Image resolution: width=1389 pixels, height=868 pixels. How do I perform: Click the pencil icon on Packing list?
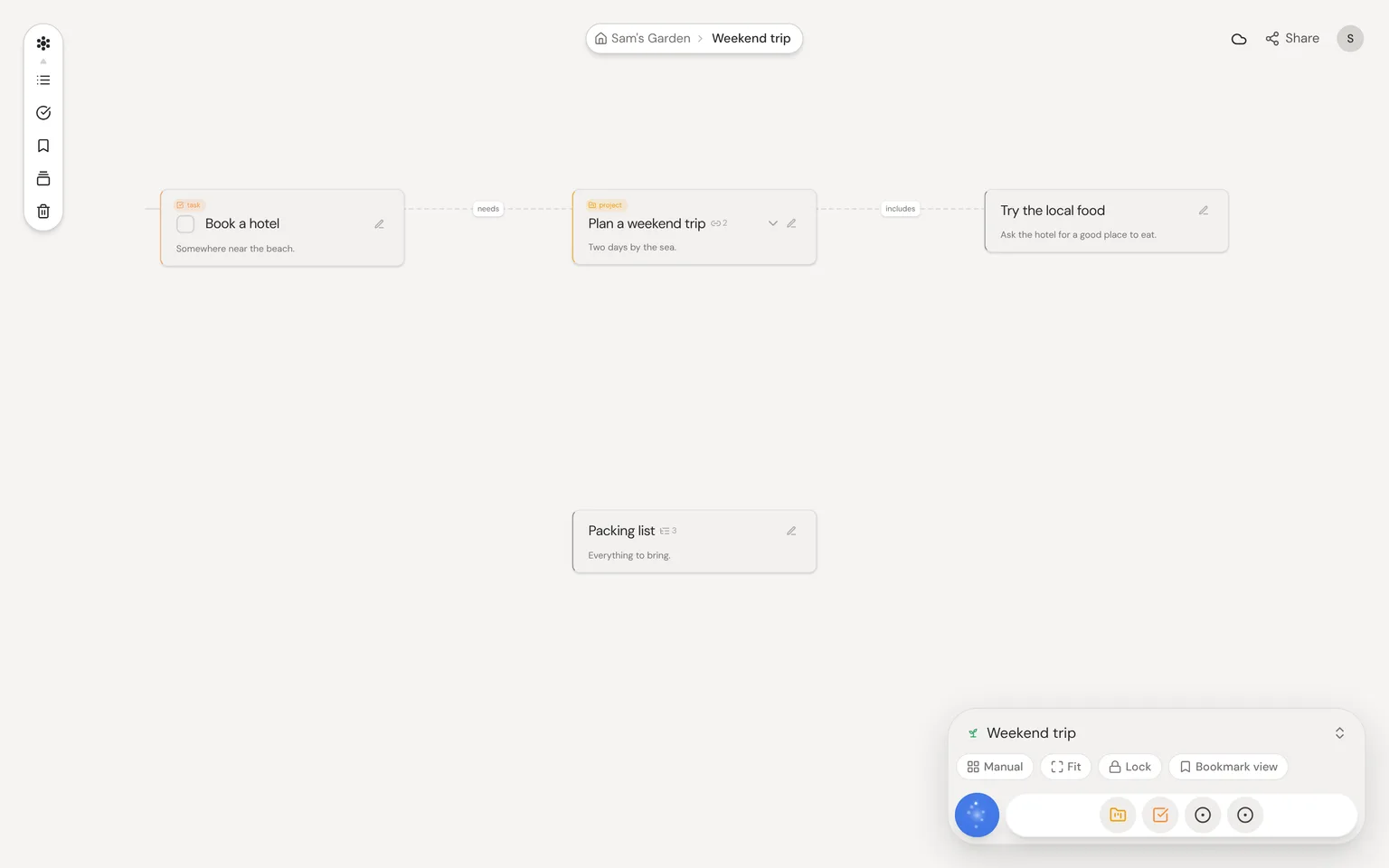click(x=791, y=531)
